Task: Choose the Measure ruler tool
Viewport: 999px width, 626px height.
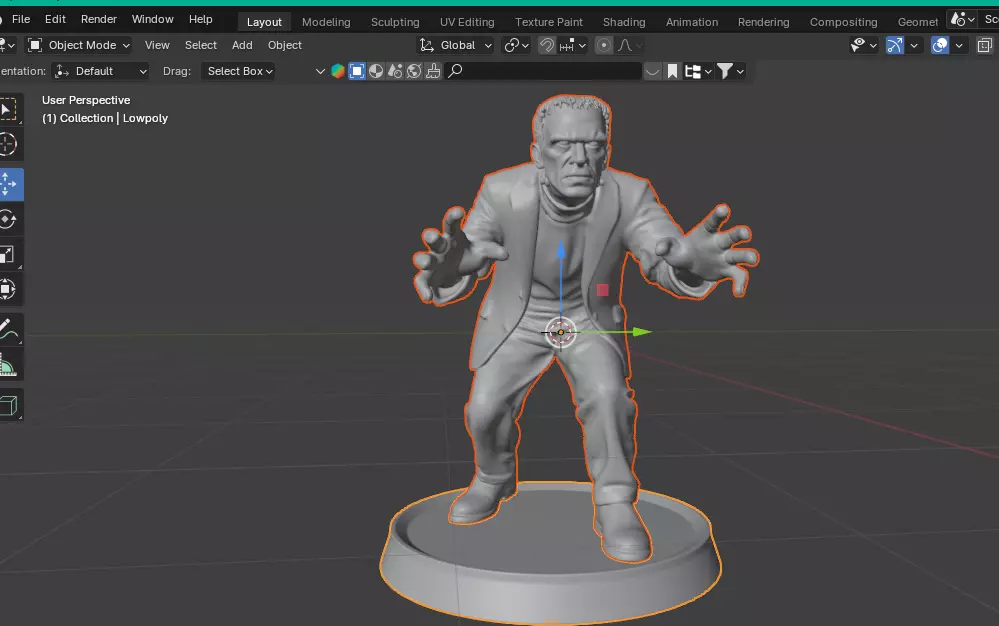Action: point(9,366)
